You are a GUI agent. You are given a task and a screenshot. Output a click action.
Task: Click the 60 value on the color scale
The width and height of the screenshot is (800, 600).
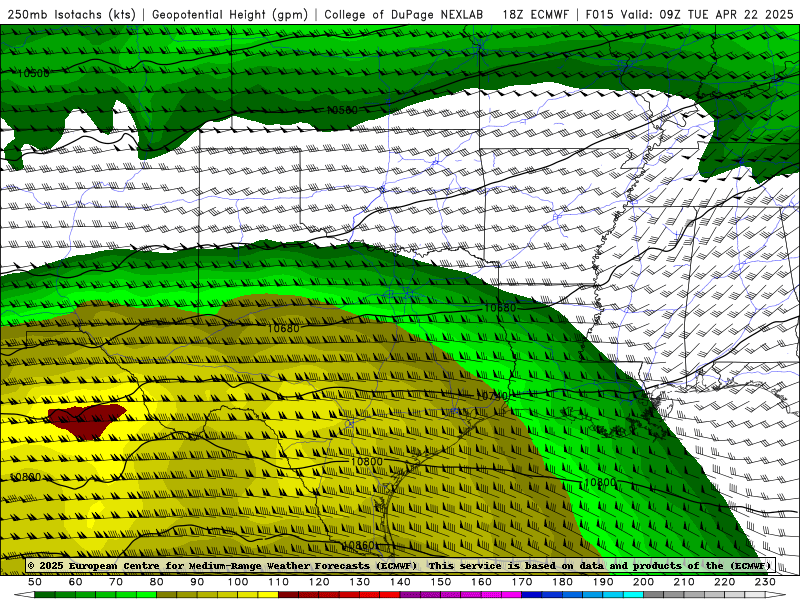click(x=75, y=582)
